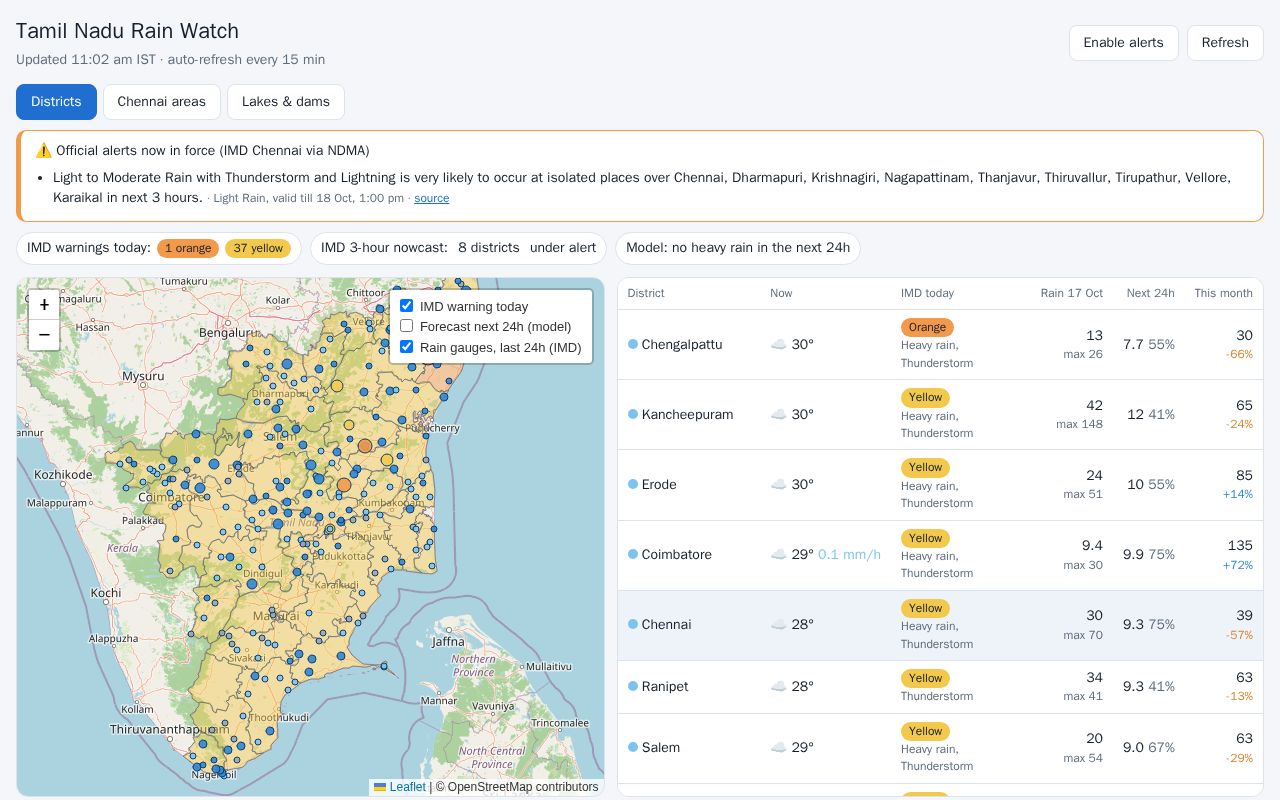
Task: Click the "8 districts" nowcast count
Action: (489, 248)
